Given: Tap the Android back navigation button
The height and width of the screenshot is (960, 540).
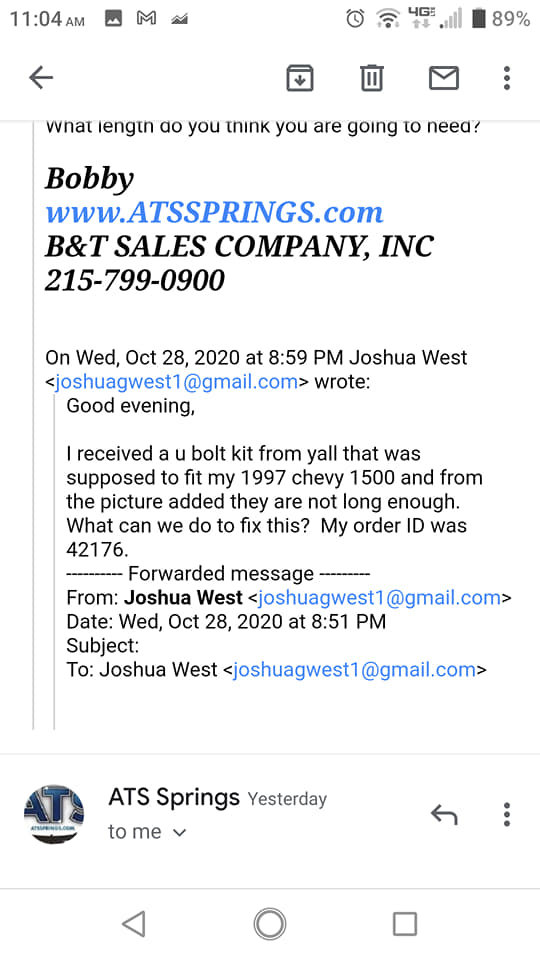Looking at the screenshot, I should click(x=134, y=923).
